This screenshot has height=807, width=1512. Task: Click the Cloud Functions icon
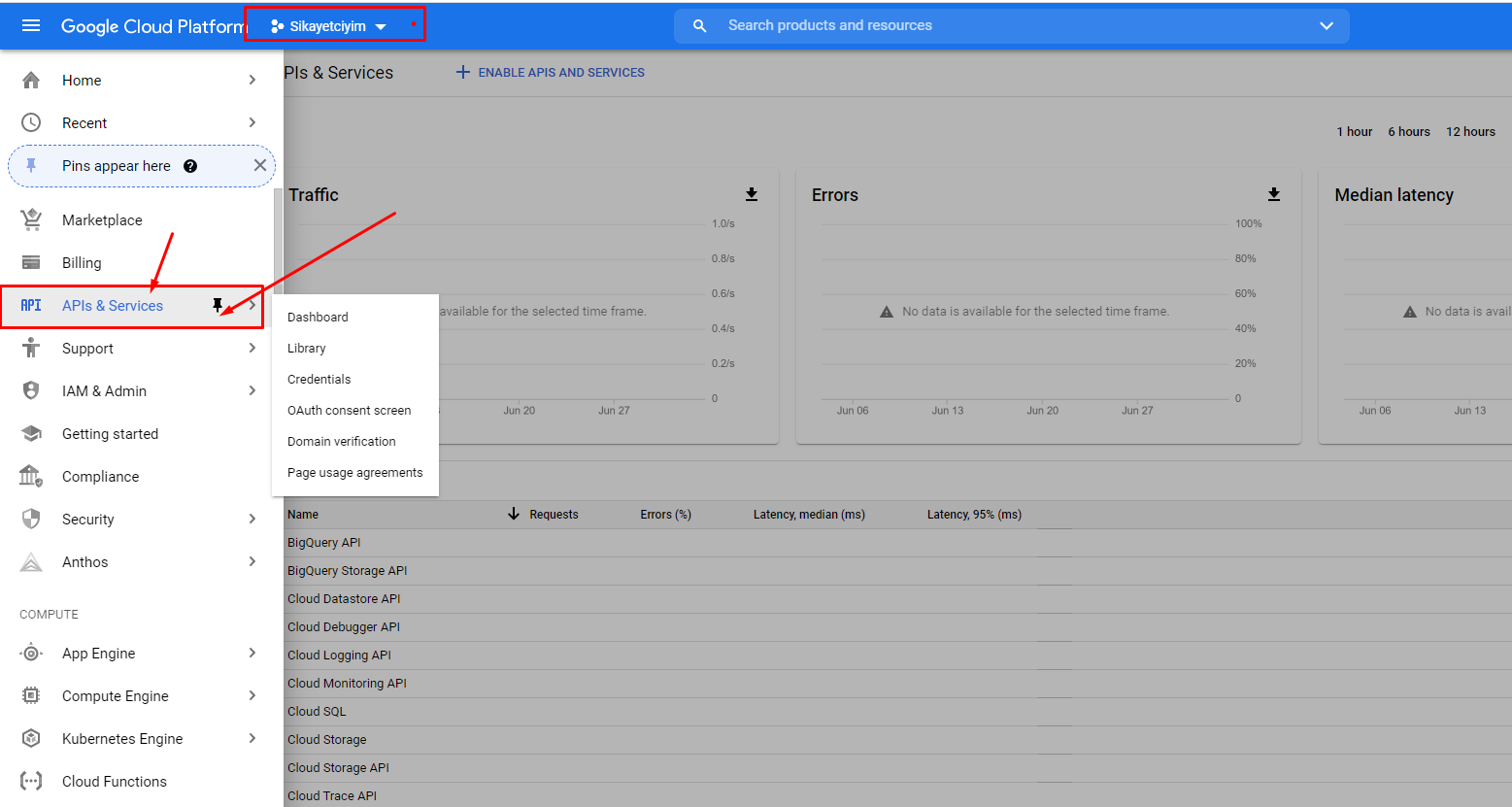pyautogui.click(x=31, y=781)
